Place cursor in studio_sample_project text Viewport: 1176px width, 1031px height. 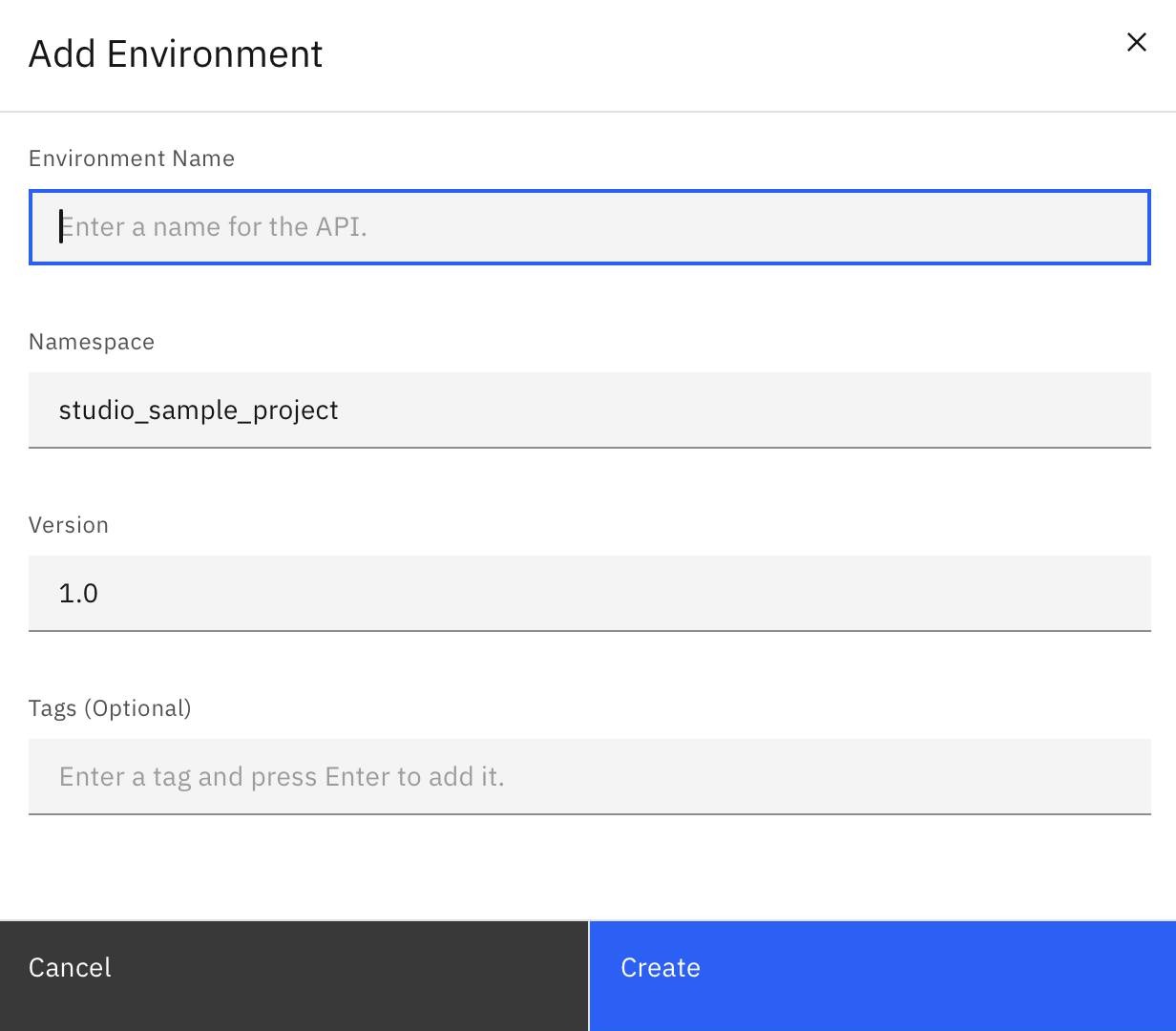click(x=199, y=410)
